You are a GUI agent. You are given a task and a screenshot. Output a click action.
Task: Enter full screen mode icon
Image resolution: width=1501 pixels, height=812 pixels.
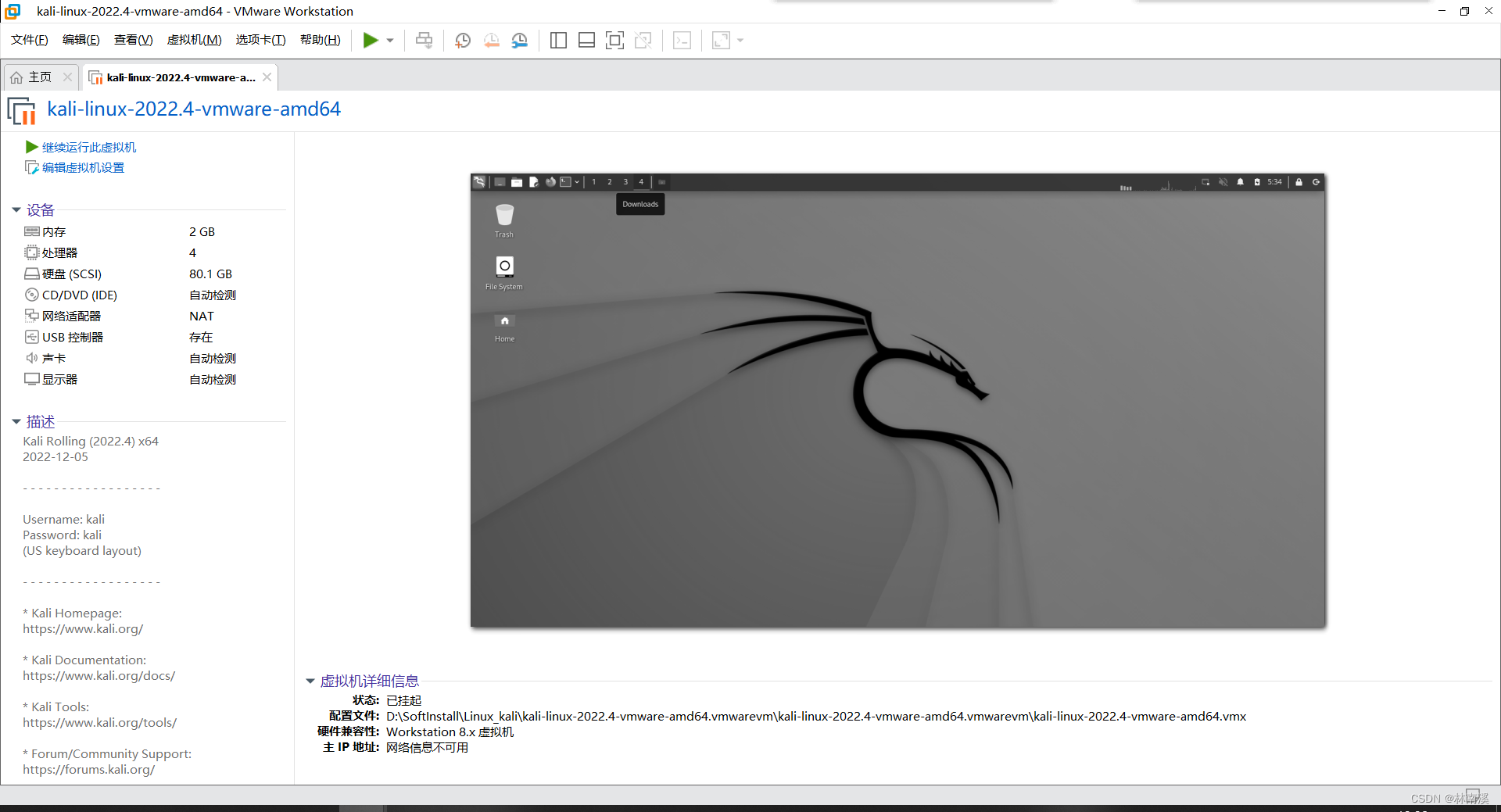614,40
